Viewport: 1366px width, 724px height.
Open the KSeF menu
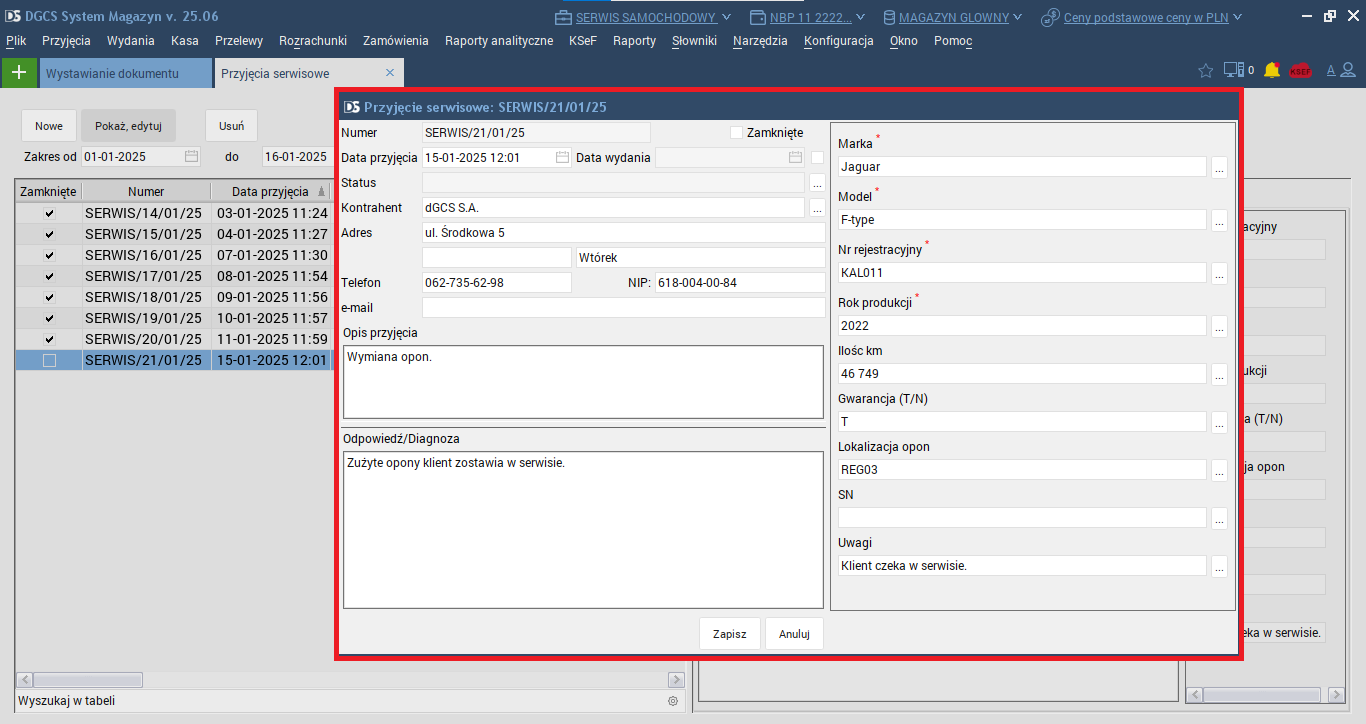coord(583,41)
